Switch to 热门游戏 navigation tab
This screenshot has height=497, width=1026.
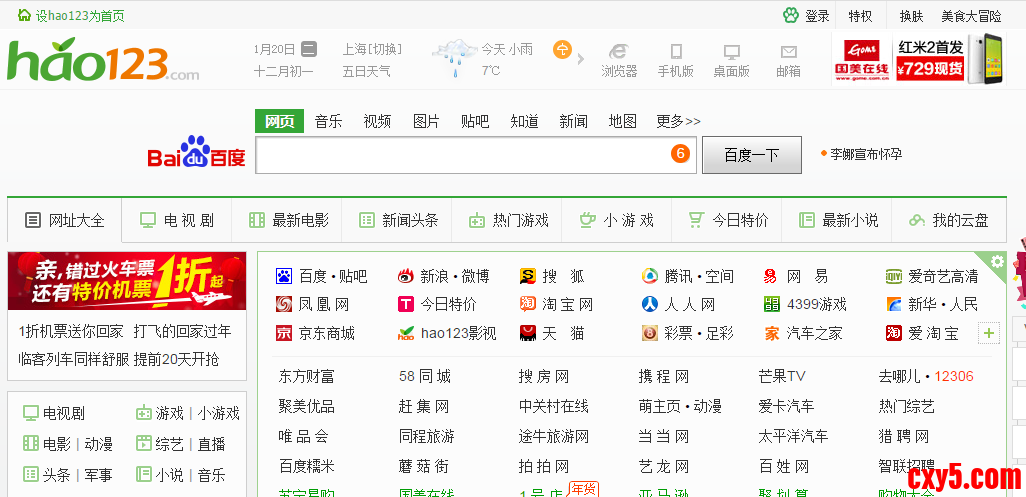tap(506, 220)
